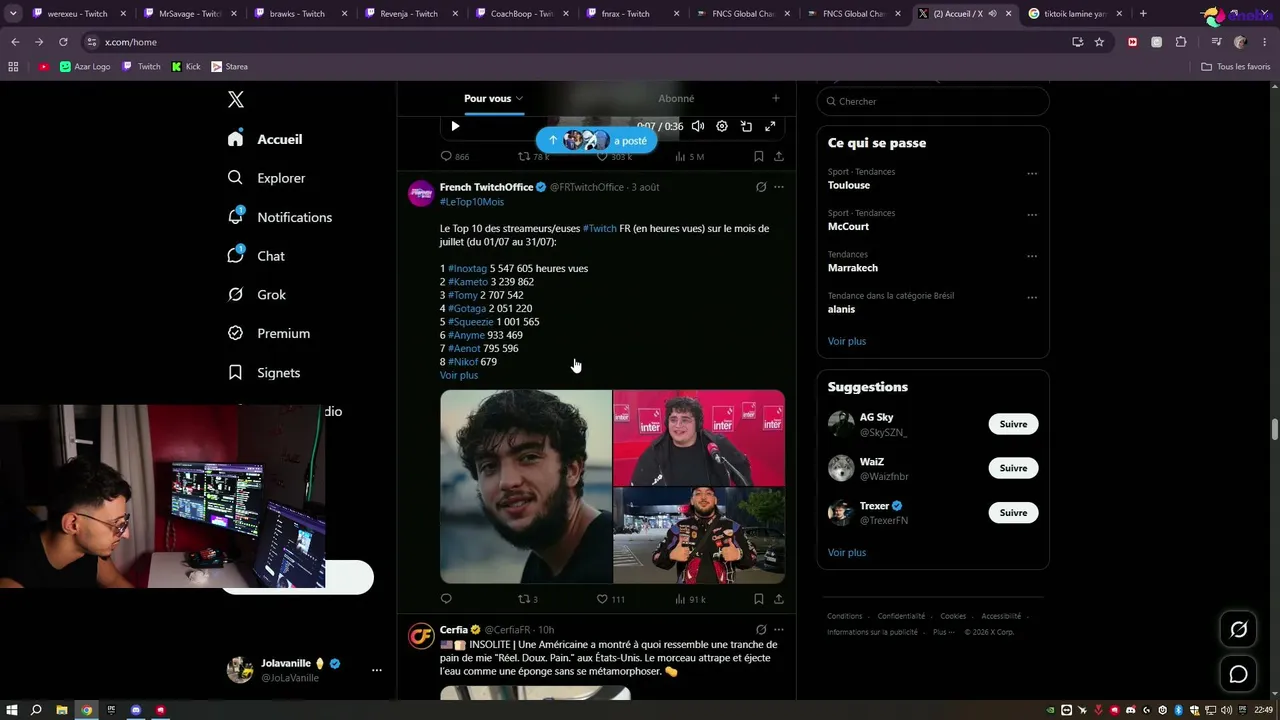This screenshot has height=720, width=1280.
Task: Open Chat messages in sidebar
Action: tap(256, 256)
